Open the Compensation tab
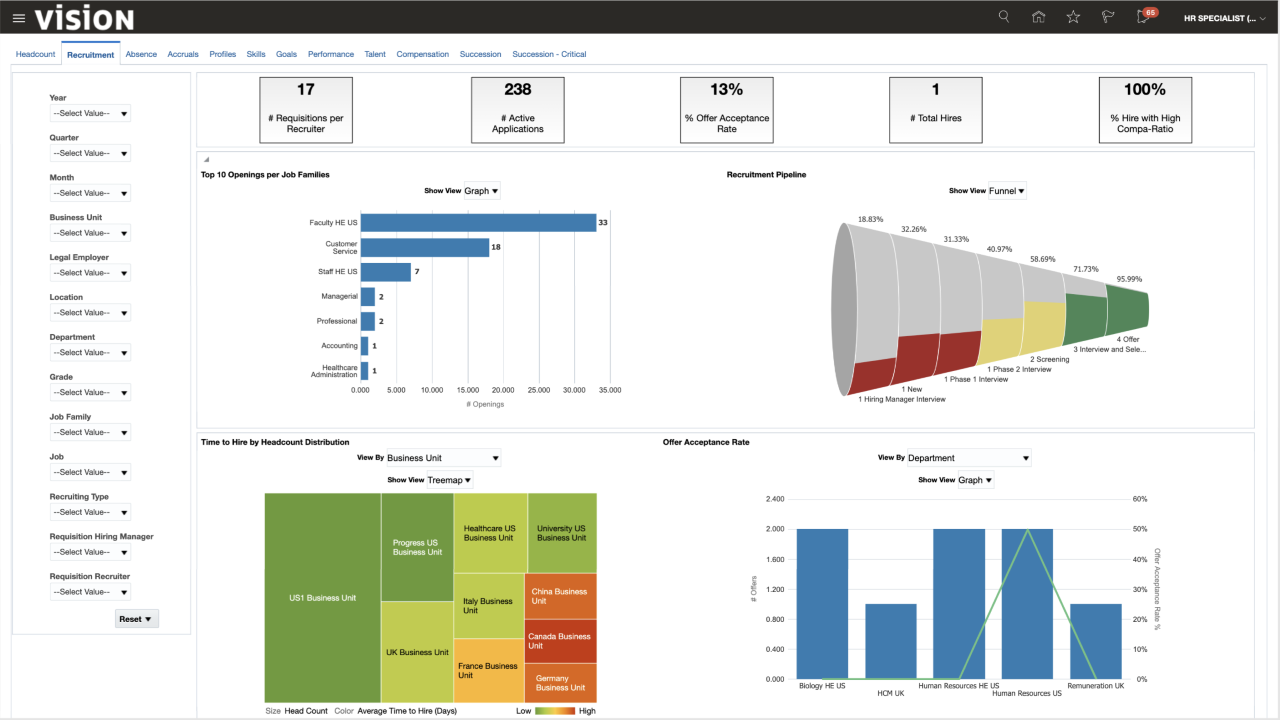 click(423, 54)
